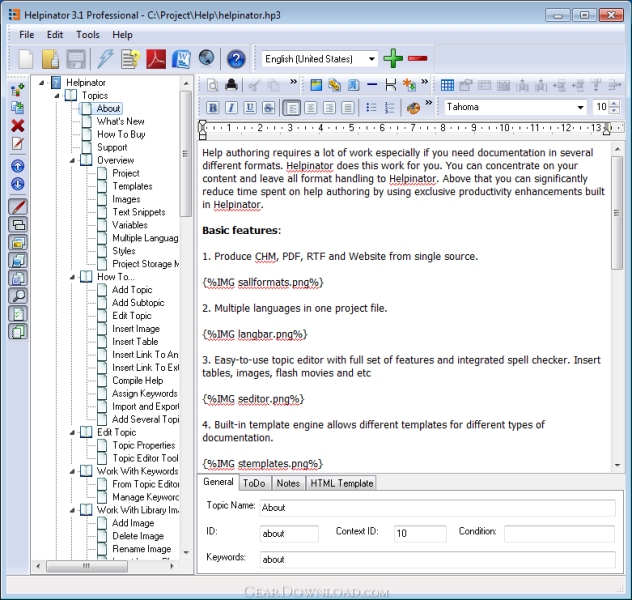The height and width of the screenshot is (600, 632).
Task: Toggle Strikethrough formatting button
Action: click(268, 108)
